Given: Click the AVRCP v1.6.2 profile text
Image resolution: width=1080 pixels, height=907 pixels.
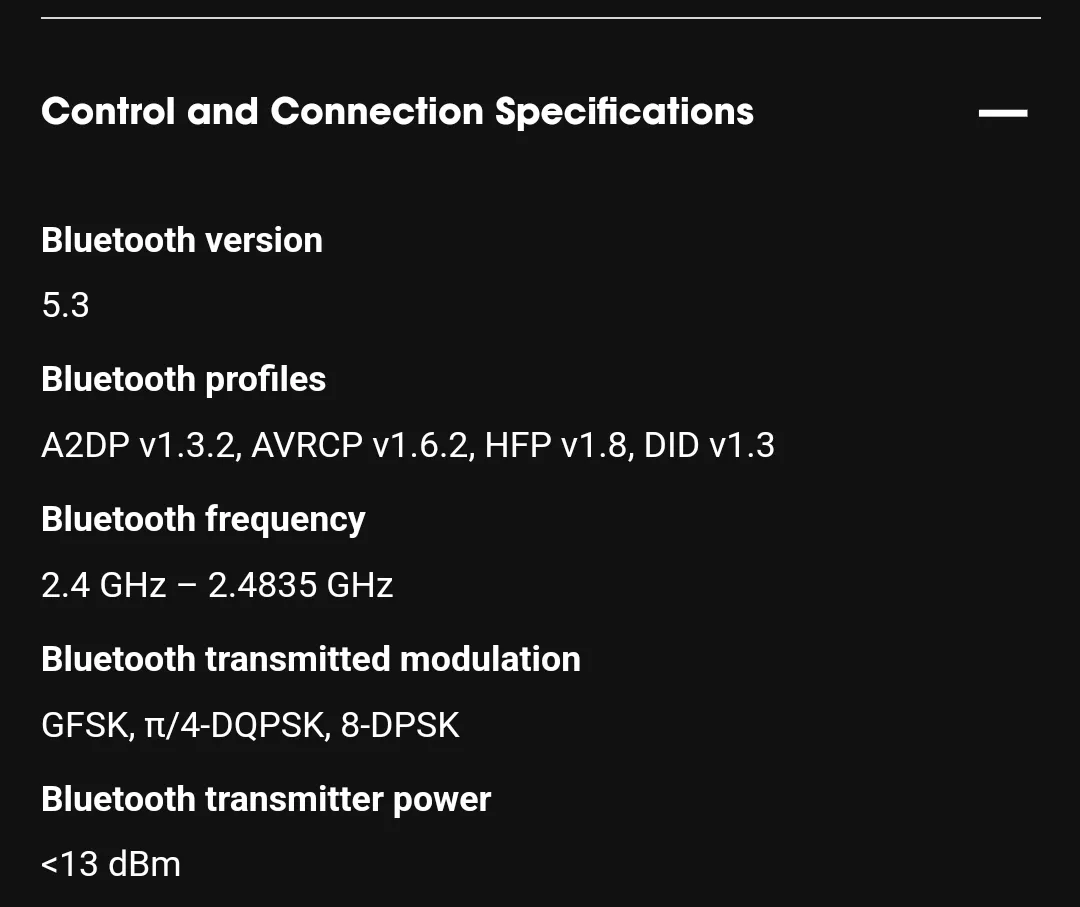Looking at the screenshot, I should coord(363,446).
